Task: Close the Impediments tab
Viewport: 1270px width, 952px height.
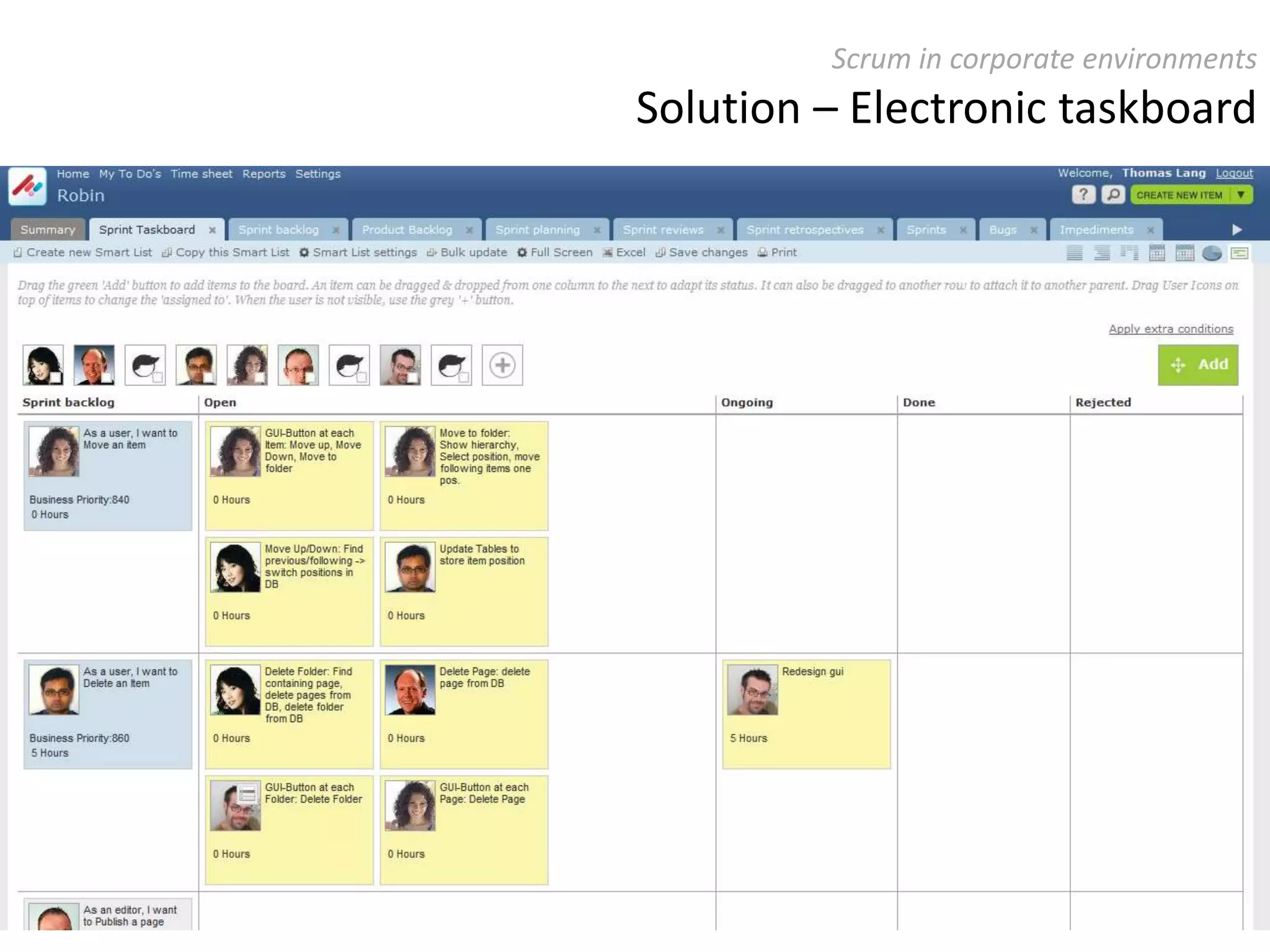Action: [1150, 230]
